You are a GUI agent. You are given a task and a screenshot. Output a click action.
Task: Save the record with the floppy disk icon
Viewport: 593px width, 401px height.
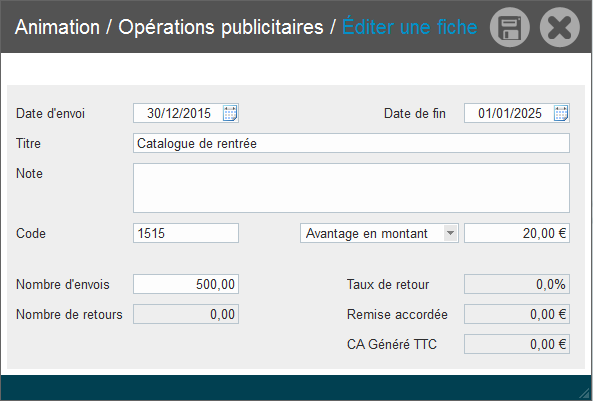coord(510,27)
